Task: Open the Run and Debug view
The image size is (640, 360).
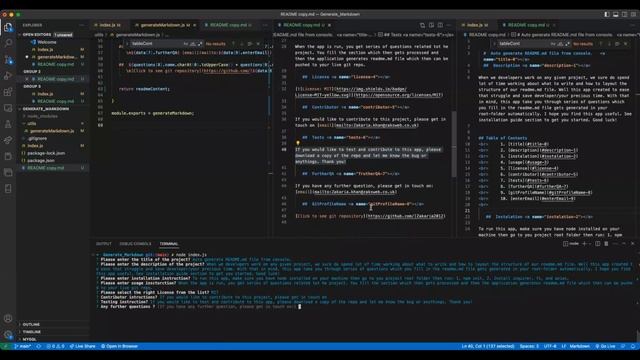Action: (8, 76)
